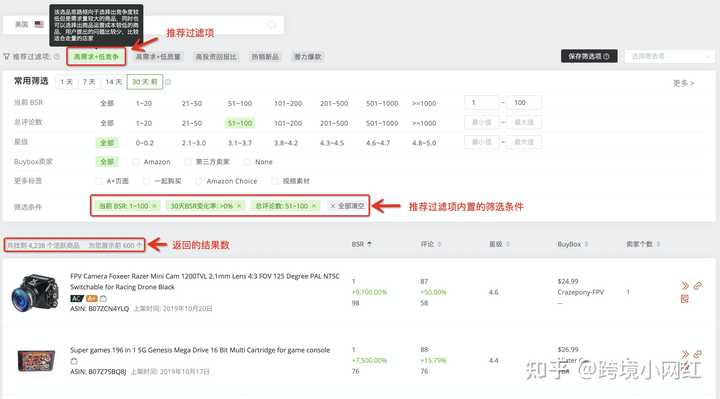Click double-chevron icon on Super games row
720x399 pixels.
[685, 354]
